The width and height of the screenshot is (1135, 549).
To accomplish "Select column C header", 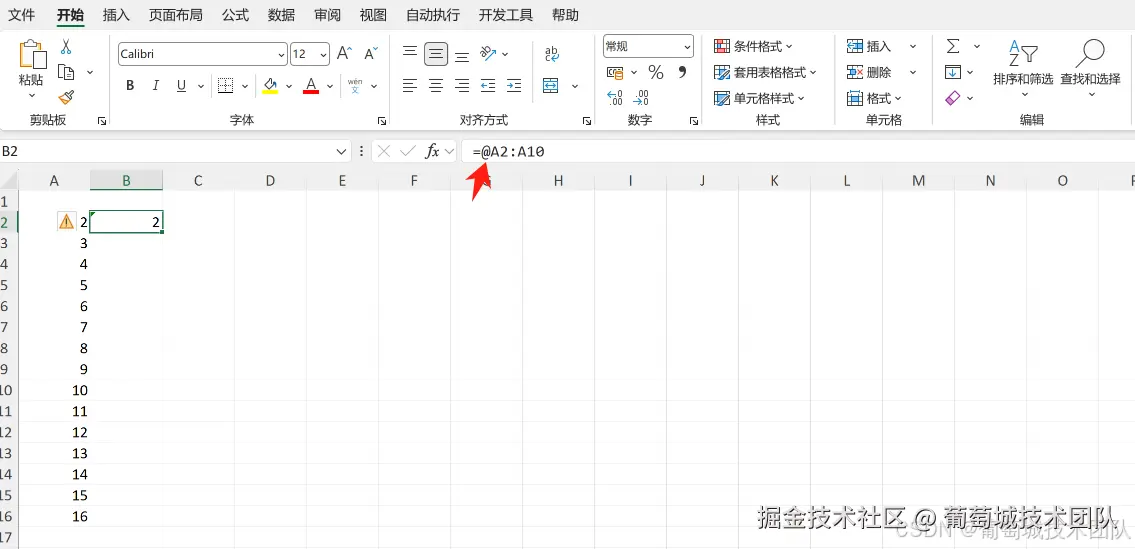I will (198, 181).
